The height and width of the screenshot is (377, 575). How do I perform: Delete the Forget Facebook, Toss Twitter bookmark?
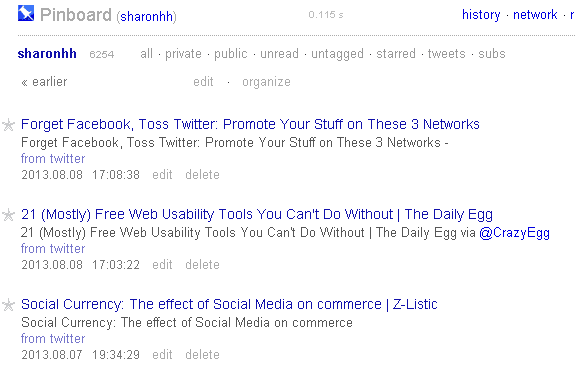pyautogui.click(x=202, y=175)
